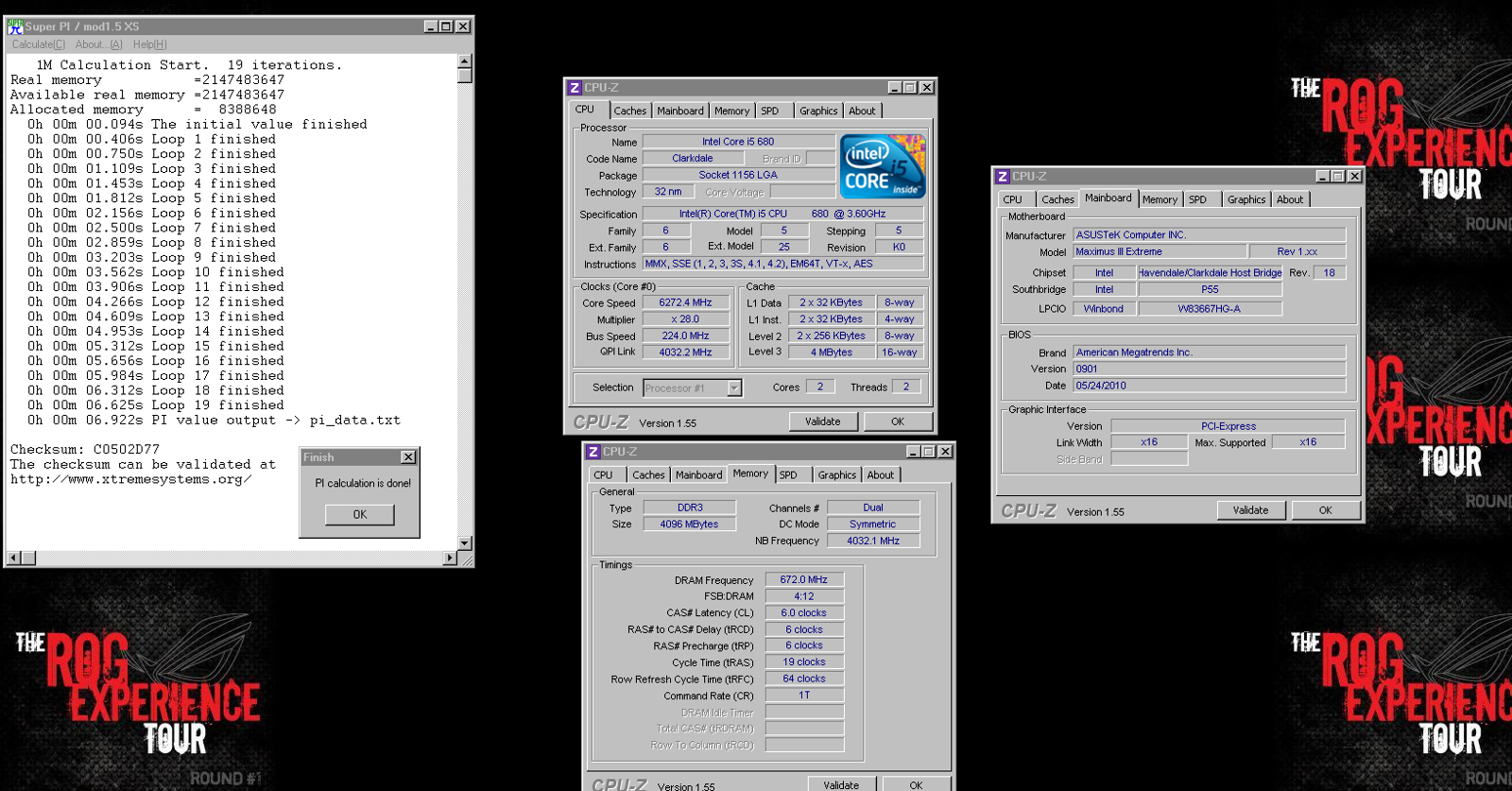Click the CPU-Z Z icon in the CPU window title bar
Image resolution: width=1512 pixels, height=791 pixels.
(574, 88)
